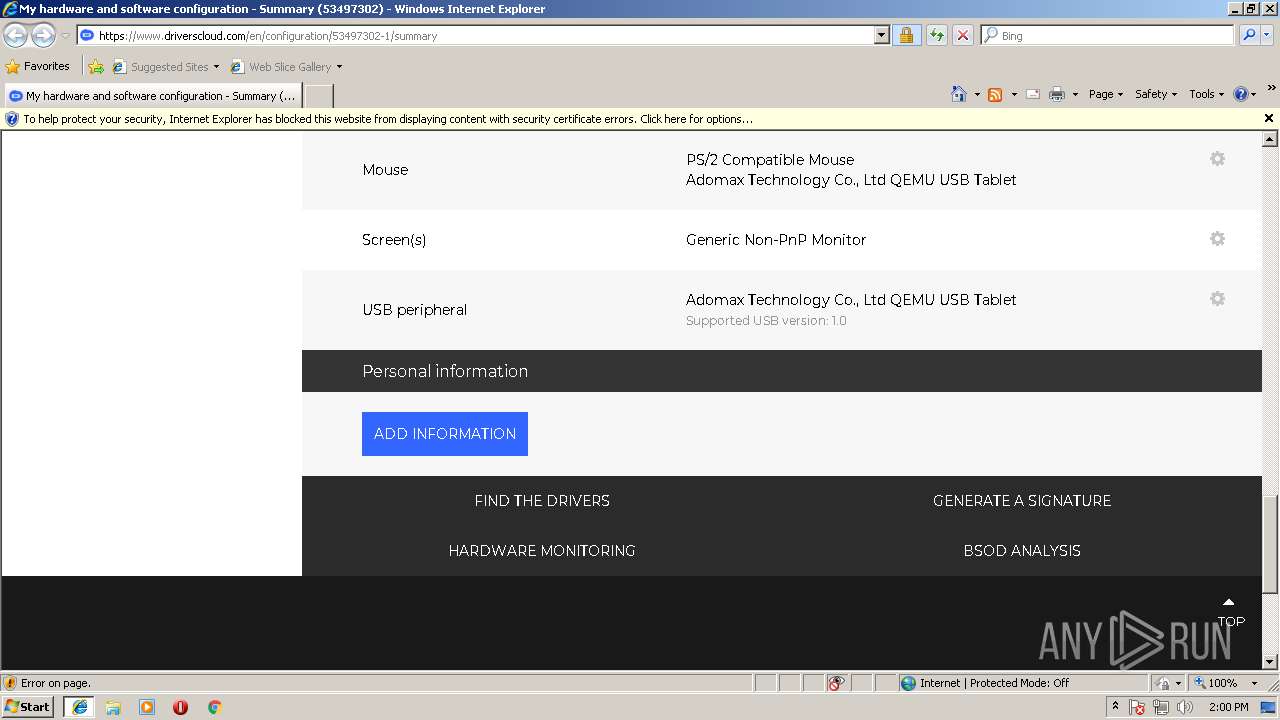
Task: Open the security lock icon in address bar
Action: point(906,35)
